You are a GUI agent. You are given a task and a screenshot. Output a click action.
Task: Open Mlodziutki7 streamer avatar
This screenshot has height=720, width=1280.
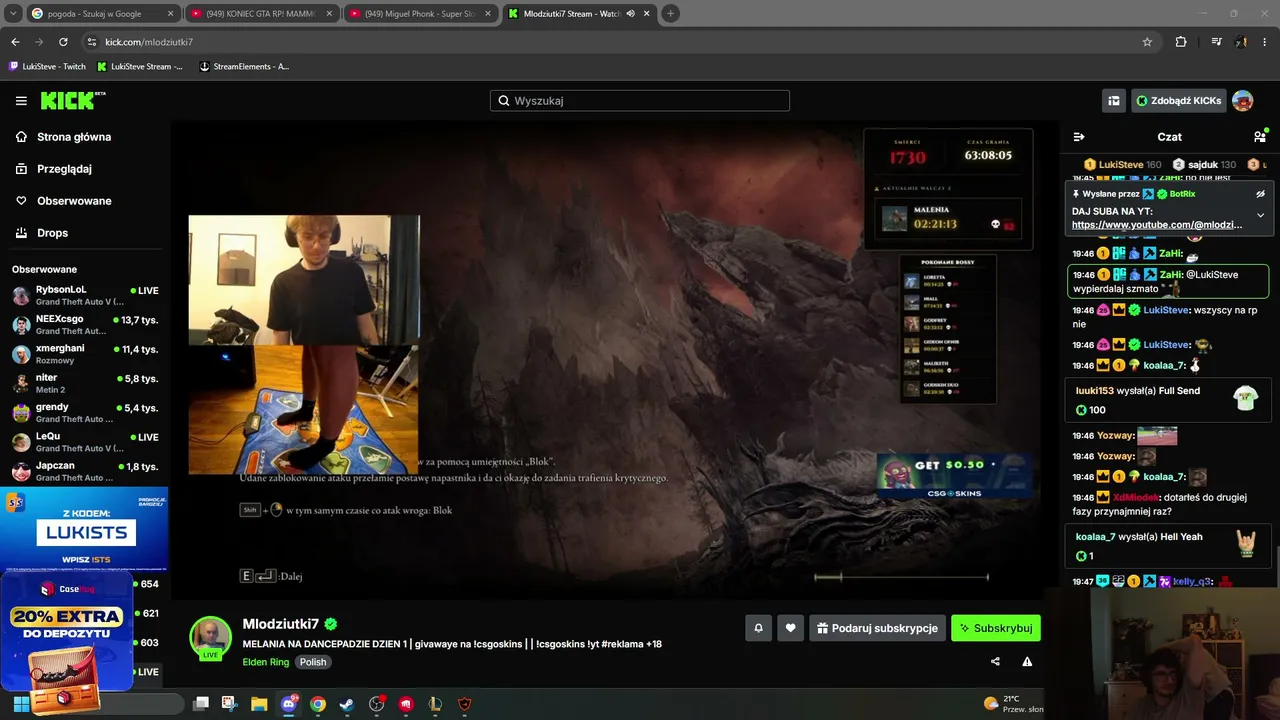210,637
